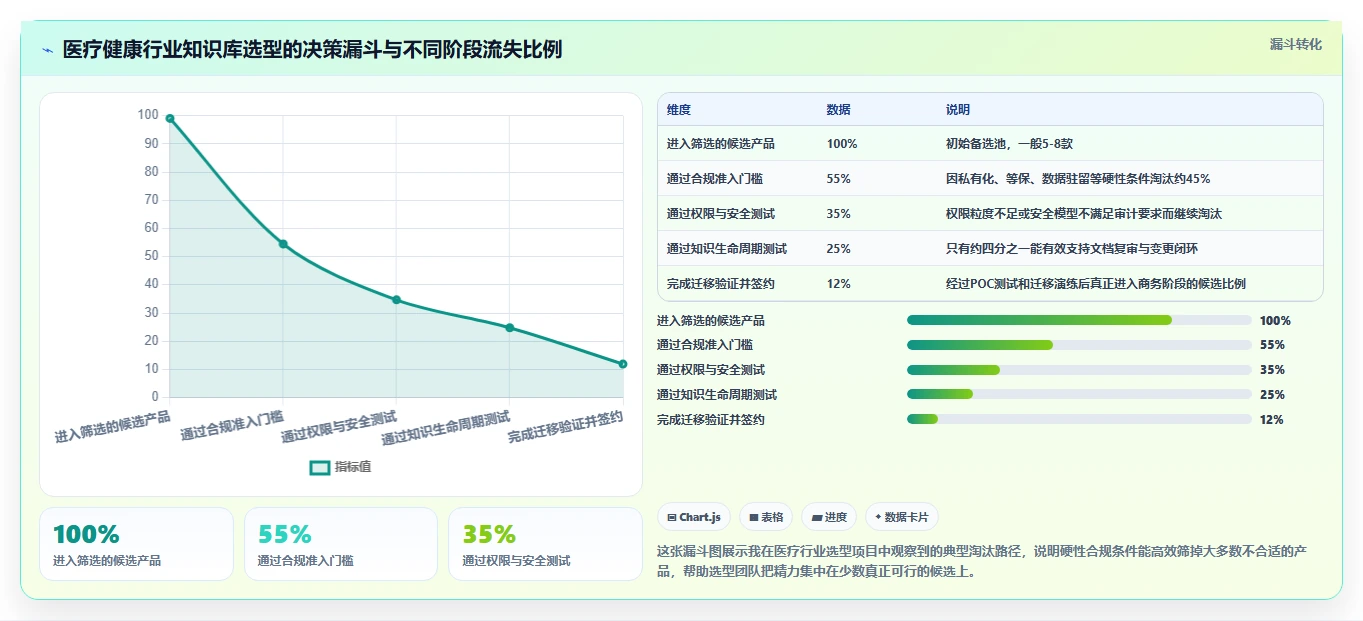Click x-axis label 通过权限与安全测试

[339, 427]
